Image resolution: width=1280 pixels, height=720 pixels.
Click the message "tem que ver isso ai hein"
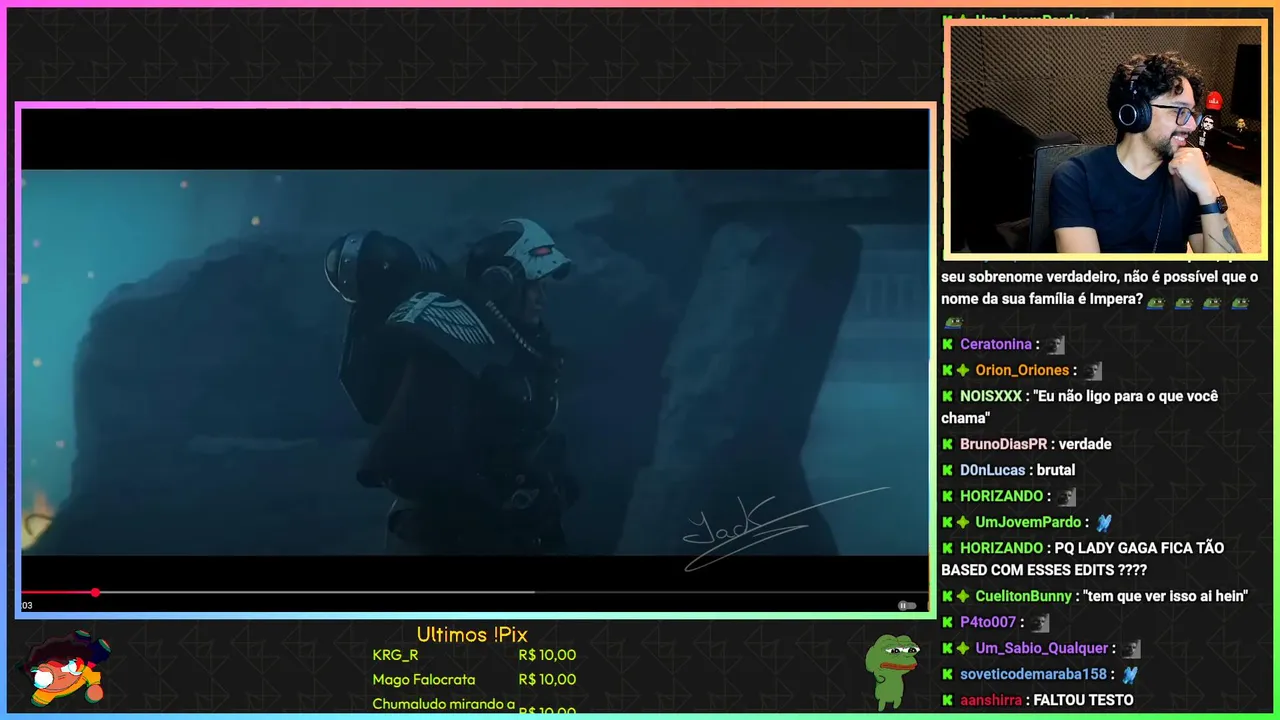coord(1165,596)
